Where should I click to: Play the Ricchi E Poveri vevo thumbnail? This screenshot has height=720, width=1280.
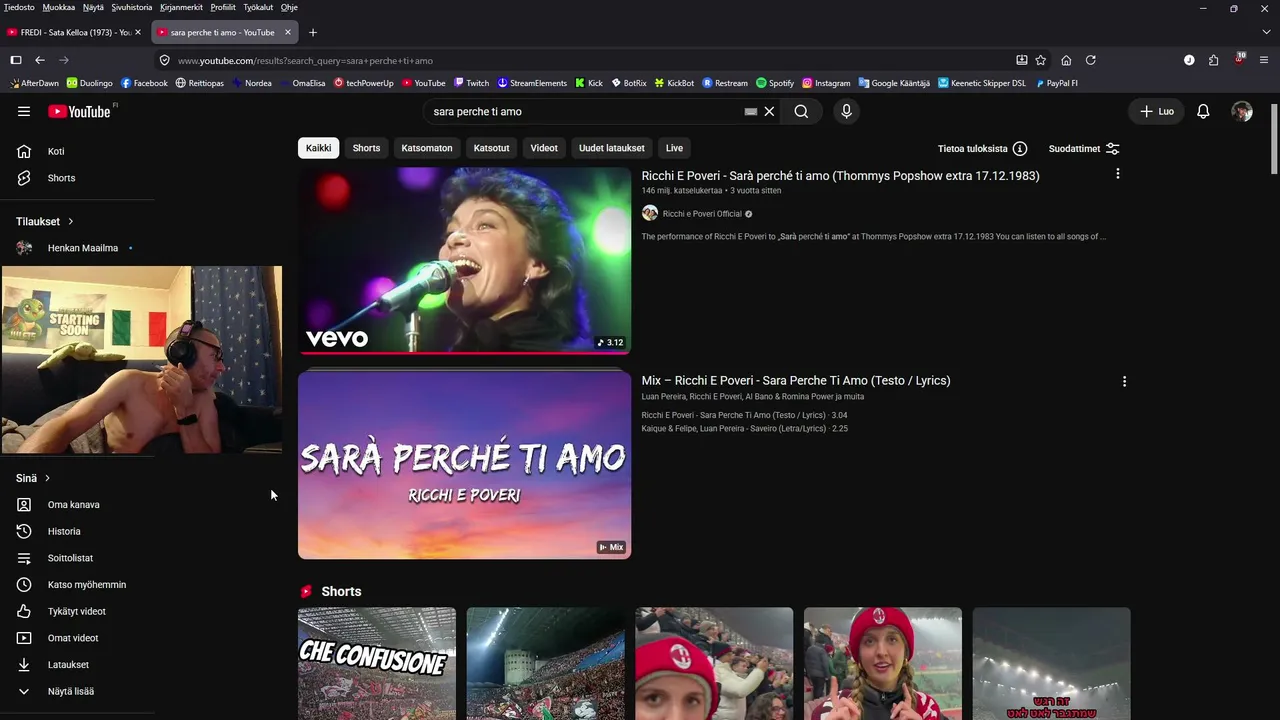click(x=464, y=260)
